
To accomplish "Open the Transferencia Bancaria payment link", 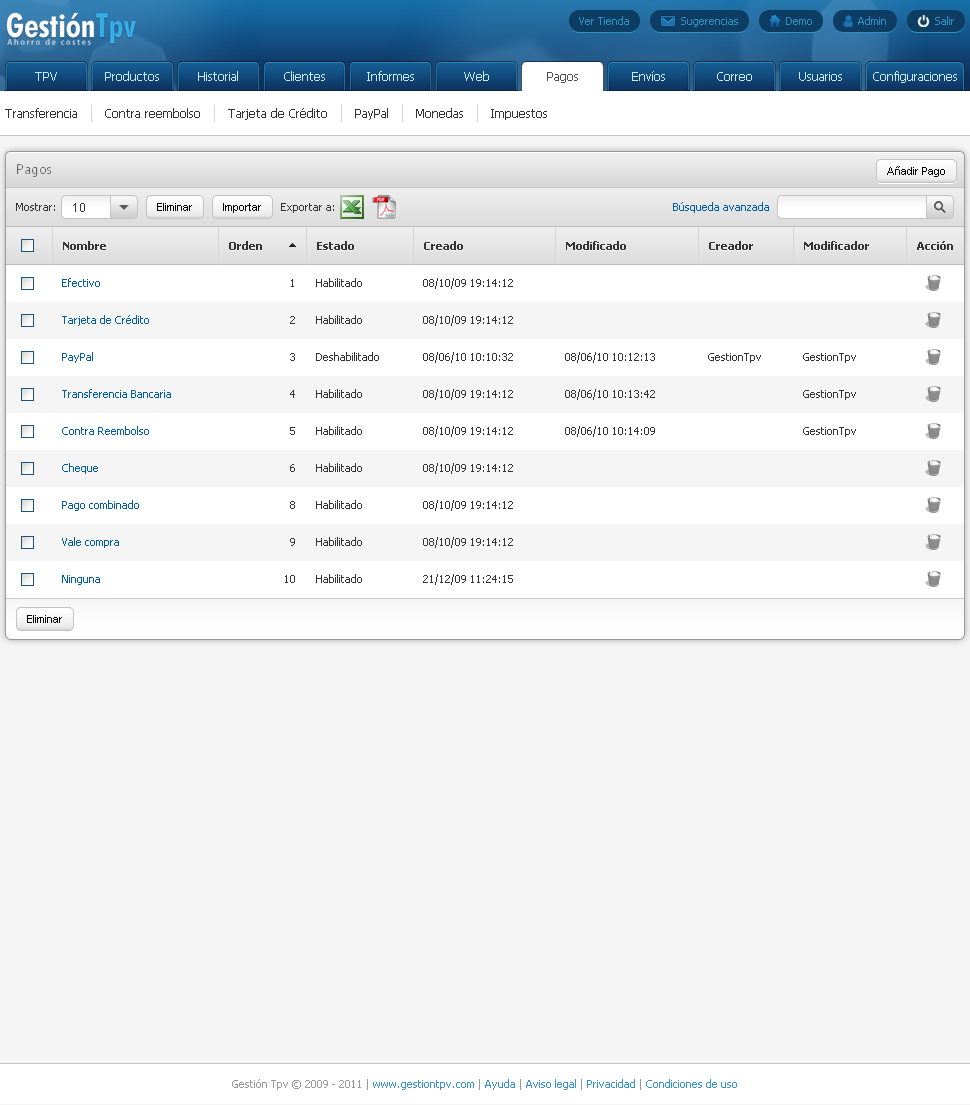I will click(x=116, y=394).
